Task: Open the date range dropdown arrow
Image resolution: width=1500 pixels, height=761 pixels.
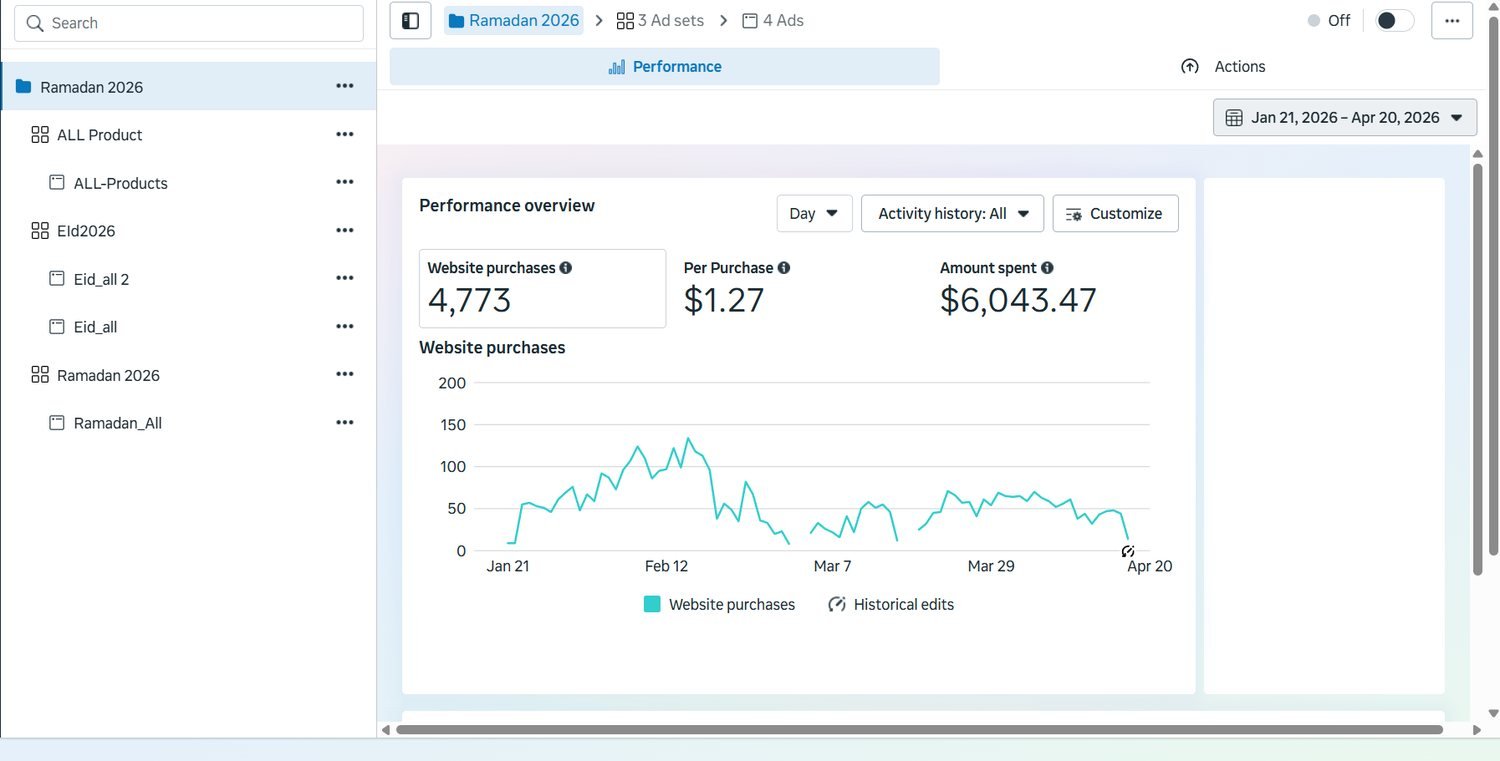Action: click(1456, 118)
